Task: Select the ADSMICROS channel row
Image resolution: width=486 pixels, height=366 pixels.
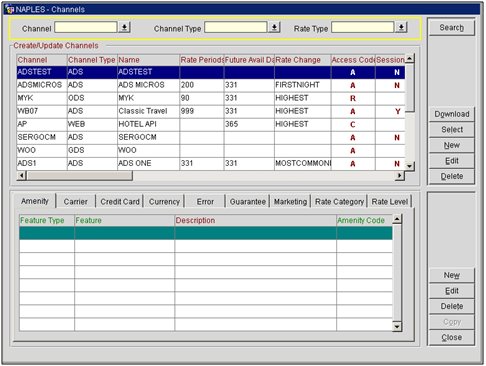Action: tap(211, 85)
